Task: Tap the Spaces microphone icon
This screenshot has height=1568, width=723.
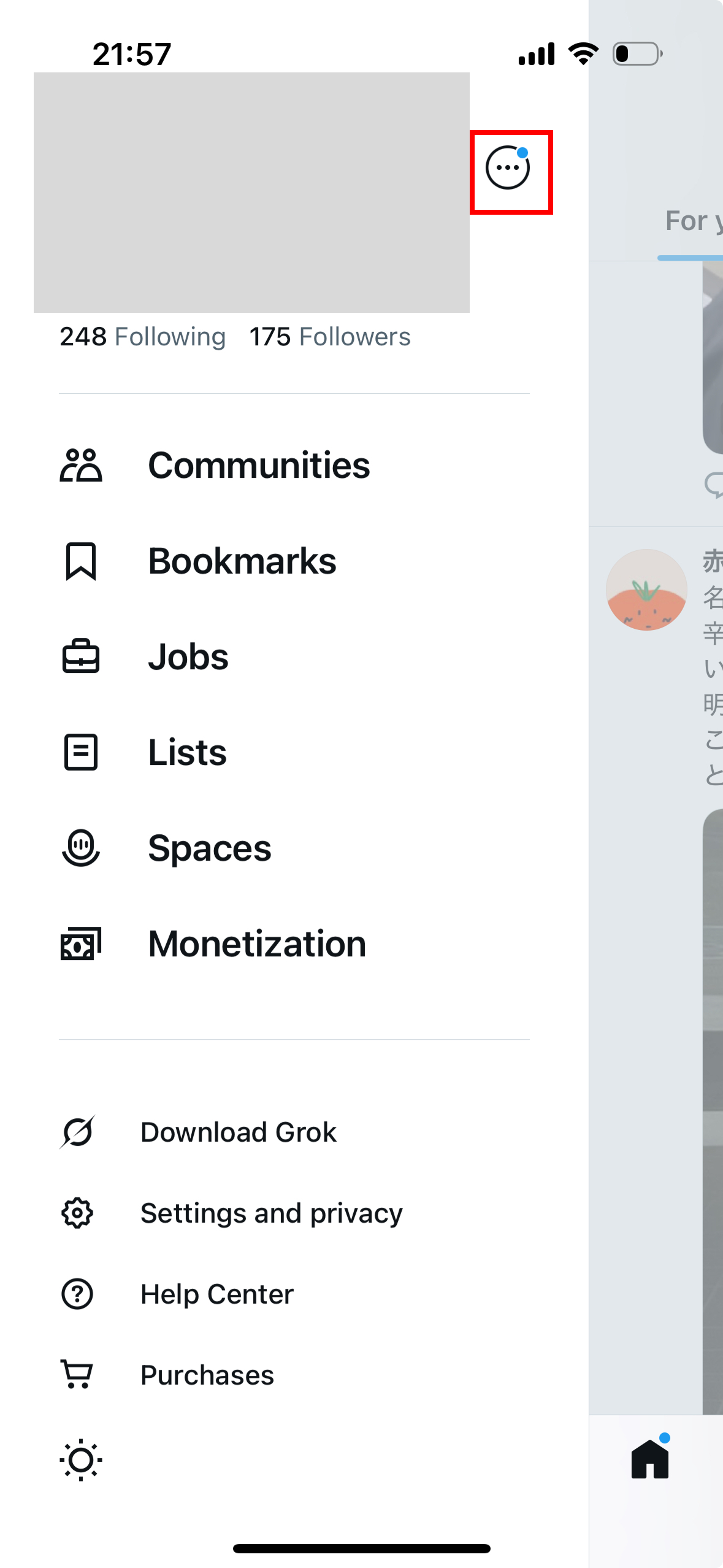Action: point(80,848)
